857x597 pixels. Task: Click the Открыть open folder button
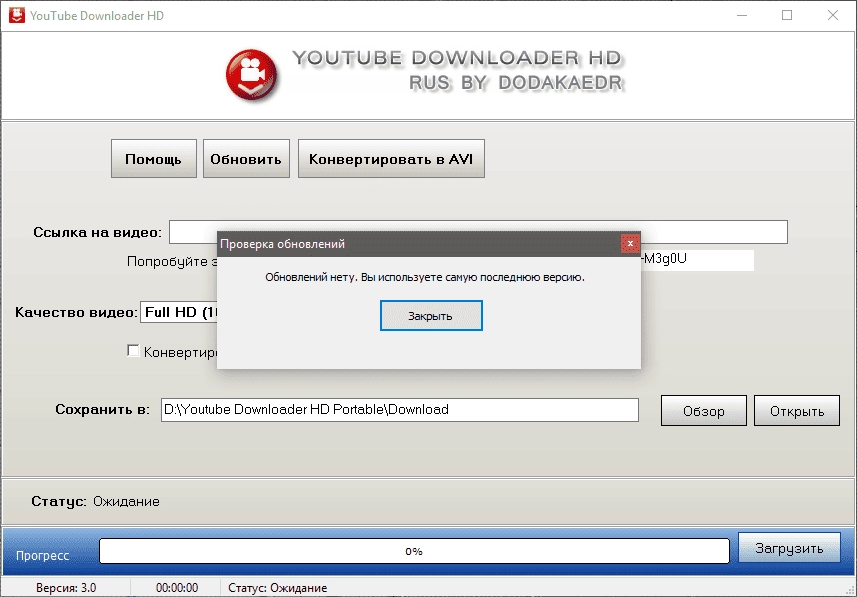(796, 411)
